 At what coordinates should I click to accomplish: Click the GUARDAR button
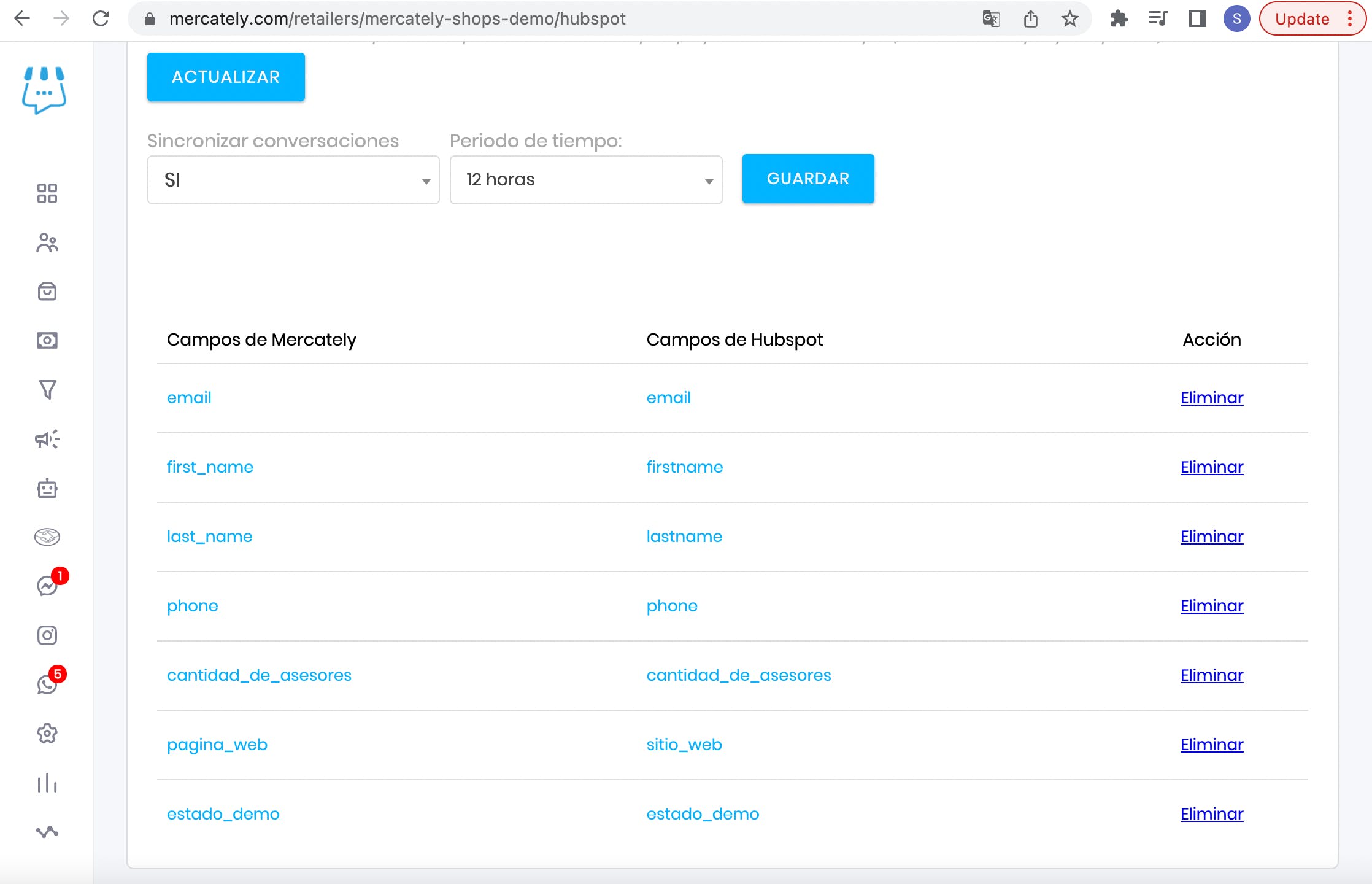click(808, 179)
